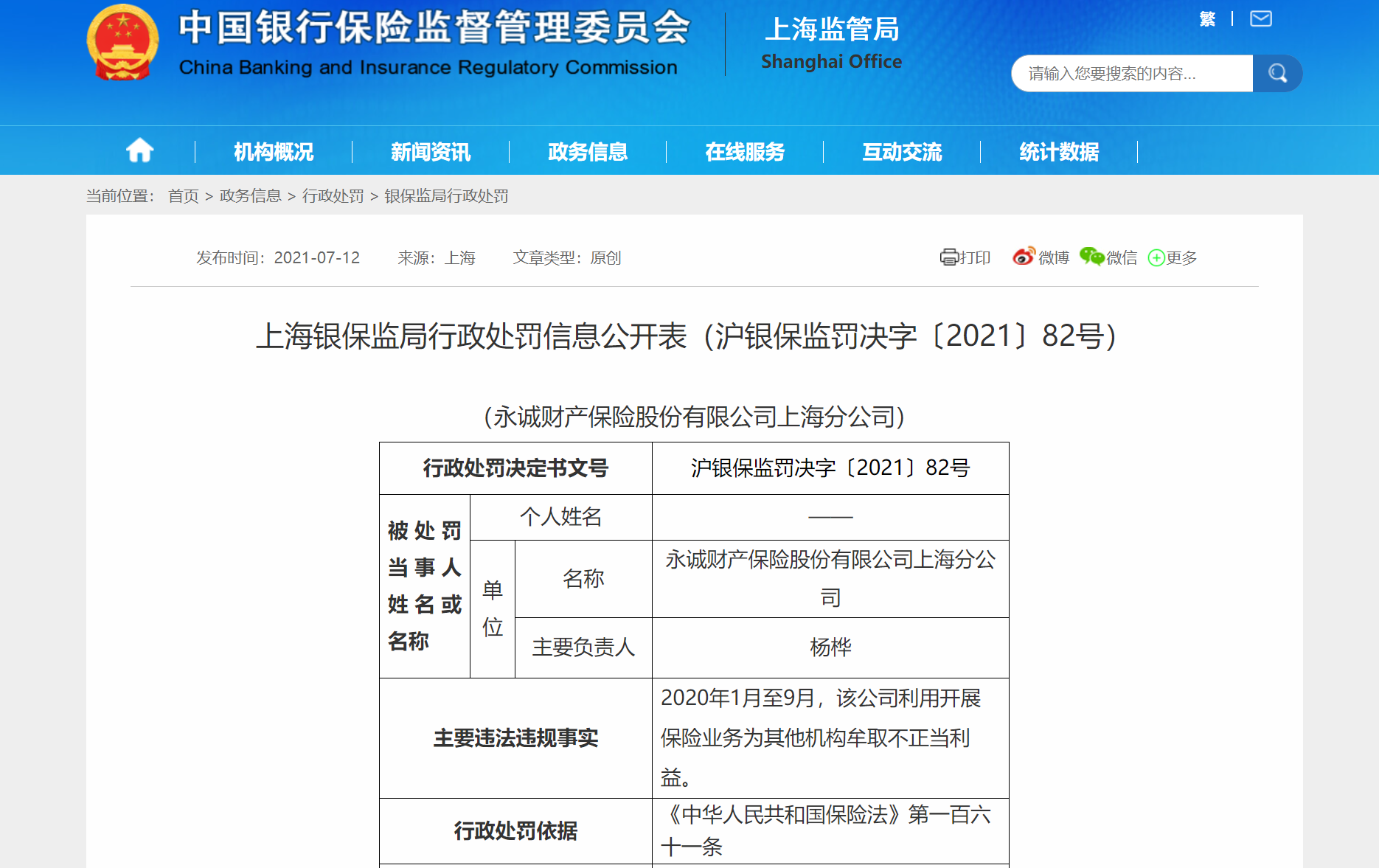Open 新闻资讯 menu
1379x868 pixels.
click(431, 152)
